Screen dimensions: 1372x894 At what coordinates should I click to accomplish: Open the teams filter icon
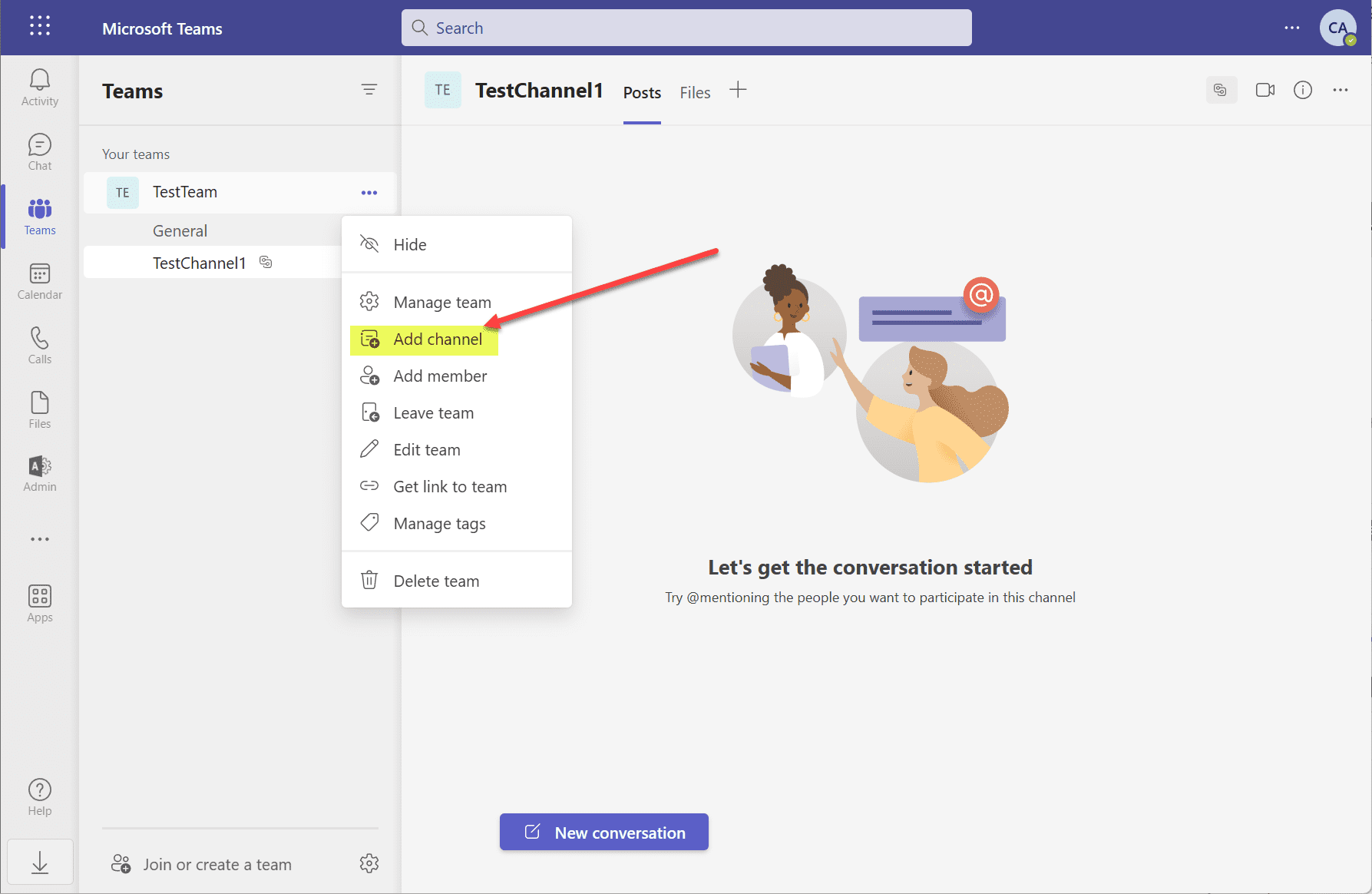pos(369,90)
